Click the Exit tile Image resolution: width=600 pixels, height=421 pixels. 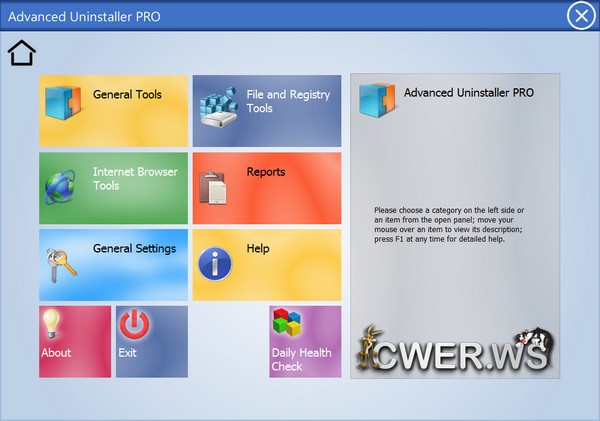[x=152, y=342]
